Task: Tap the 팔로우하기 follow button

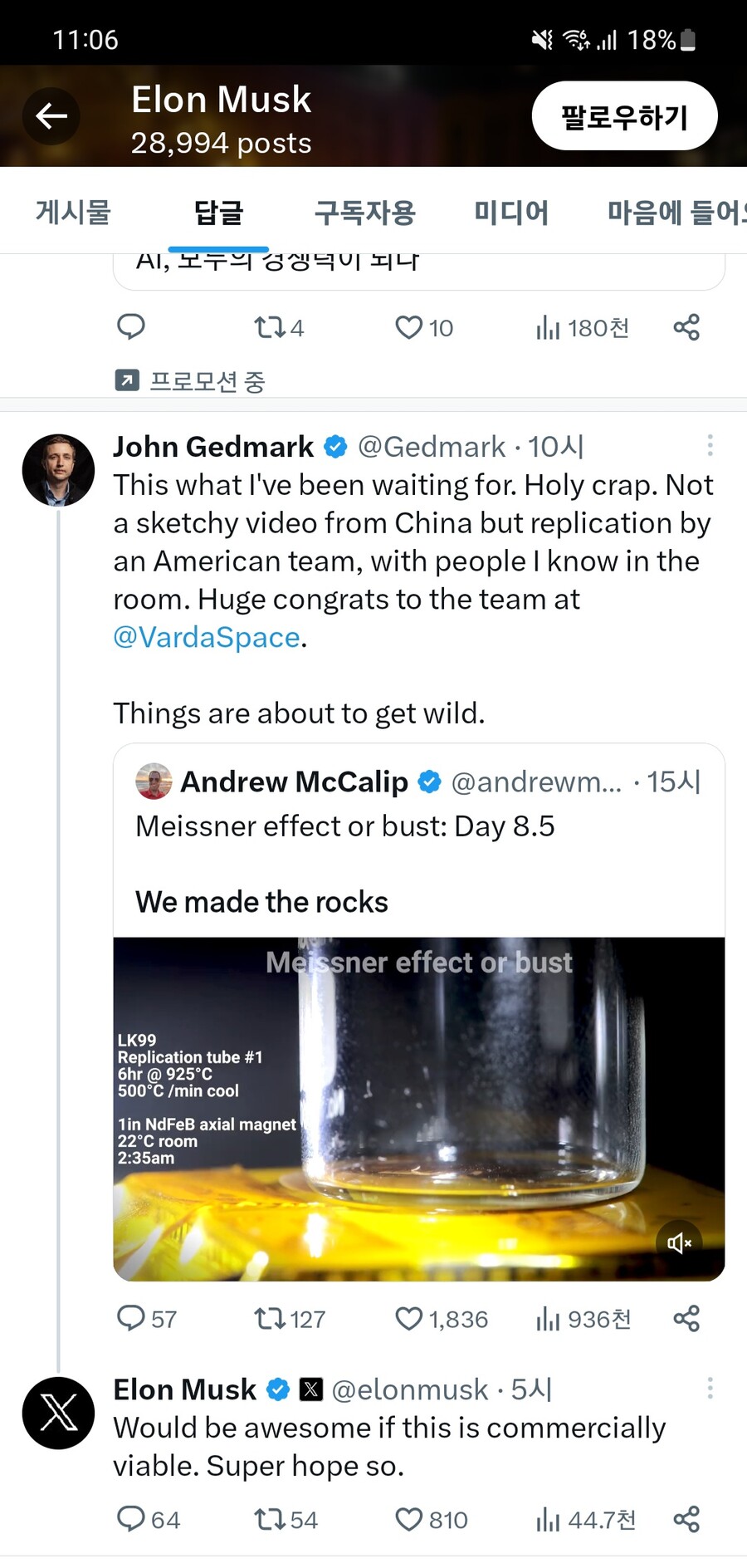Action: [624, 116]
